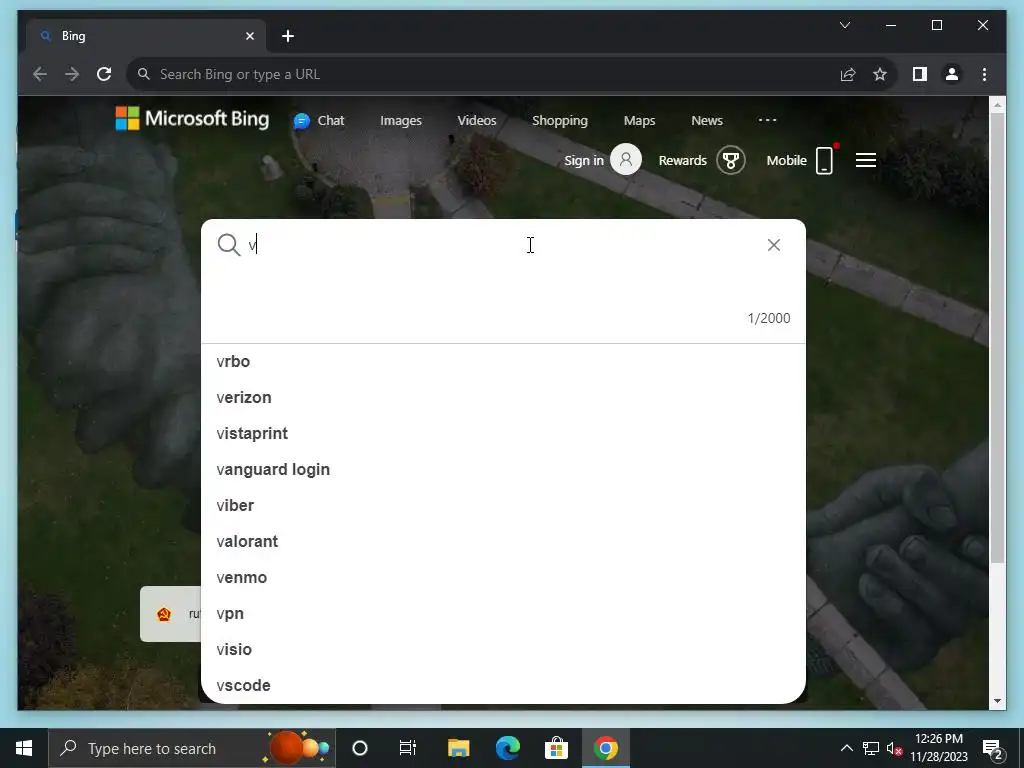Viewport: 1024px width, 768px height.
Task: Click the Sign in link
Action: 584,161
